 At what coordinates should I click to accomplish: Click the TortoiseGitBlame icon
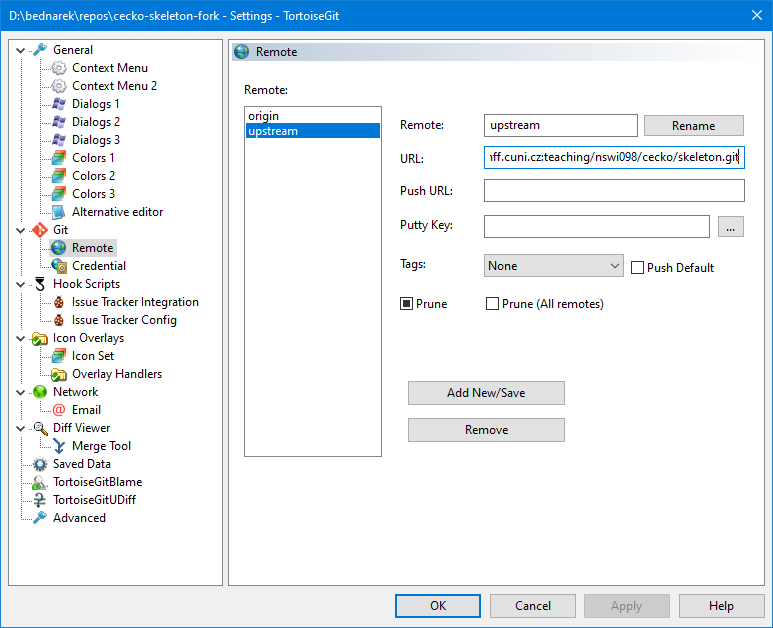tap(40, 482)
